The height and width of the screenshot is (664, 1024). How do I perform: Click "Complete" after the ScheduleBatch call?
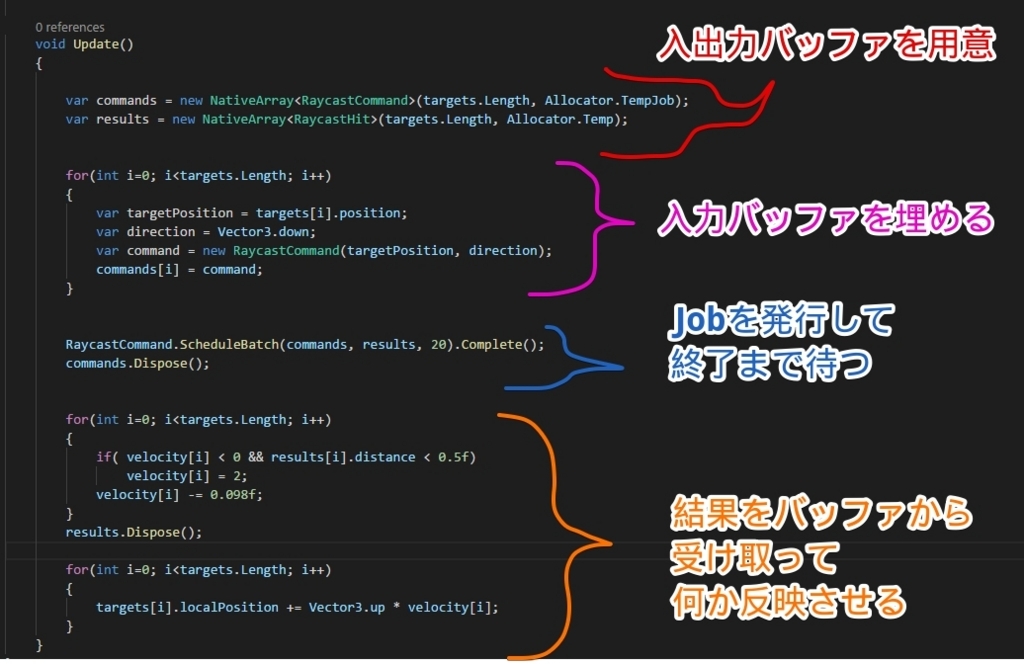pyautogui.click(x=491, y=344)
